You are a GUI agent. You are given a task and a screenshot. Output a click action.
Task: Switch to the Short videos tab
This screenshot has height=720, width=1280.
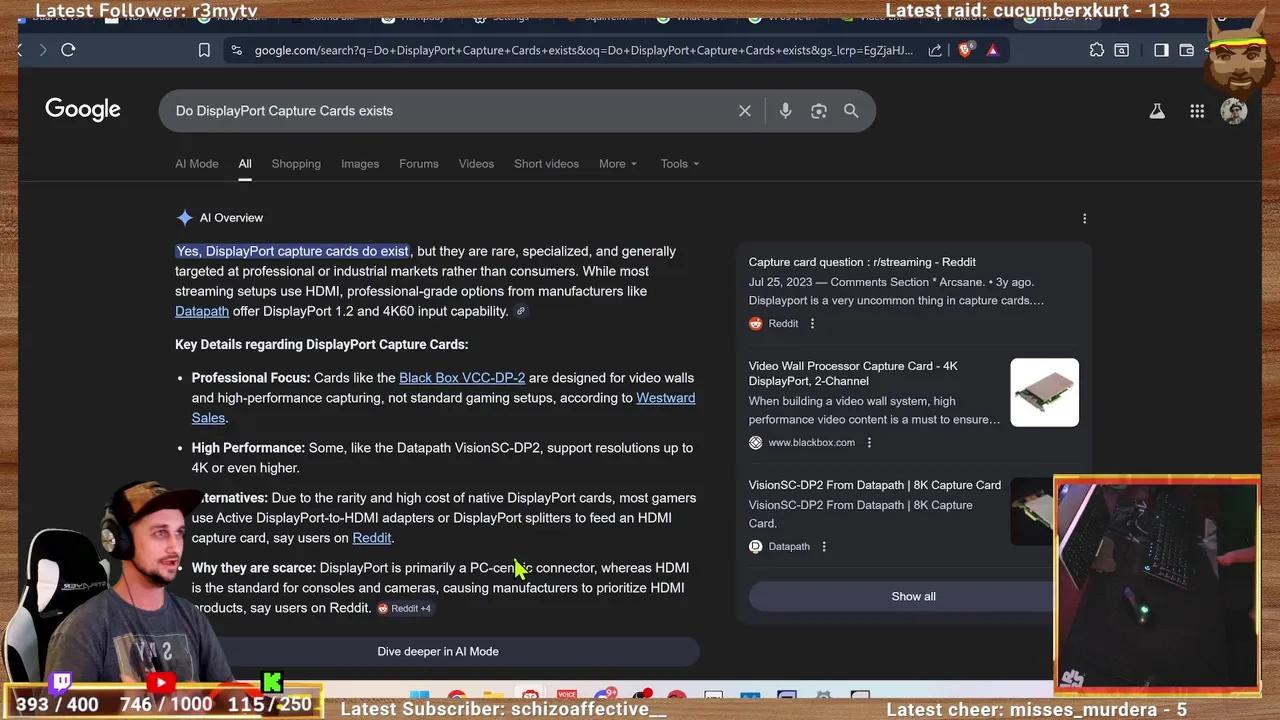tap(546, 164)
